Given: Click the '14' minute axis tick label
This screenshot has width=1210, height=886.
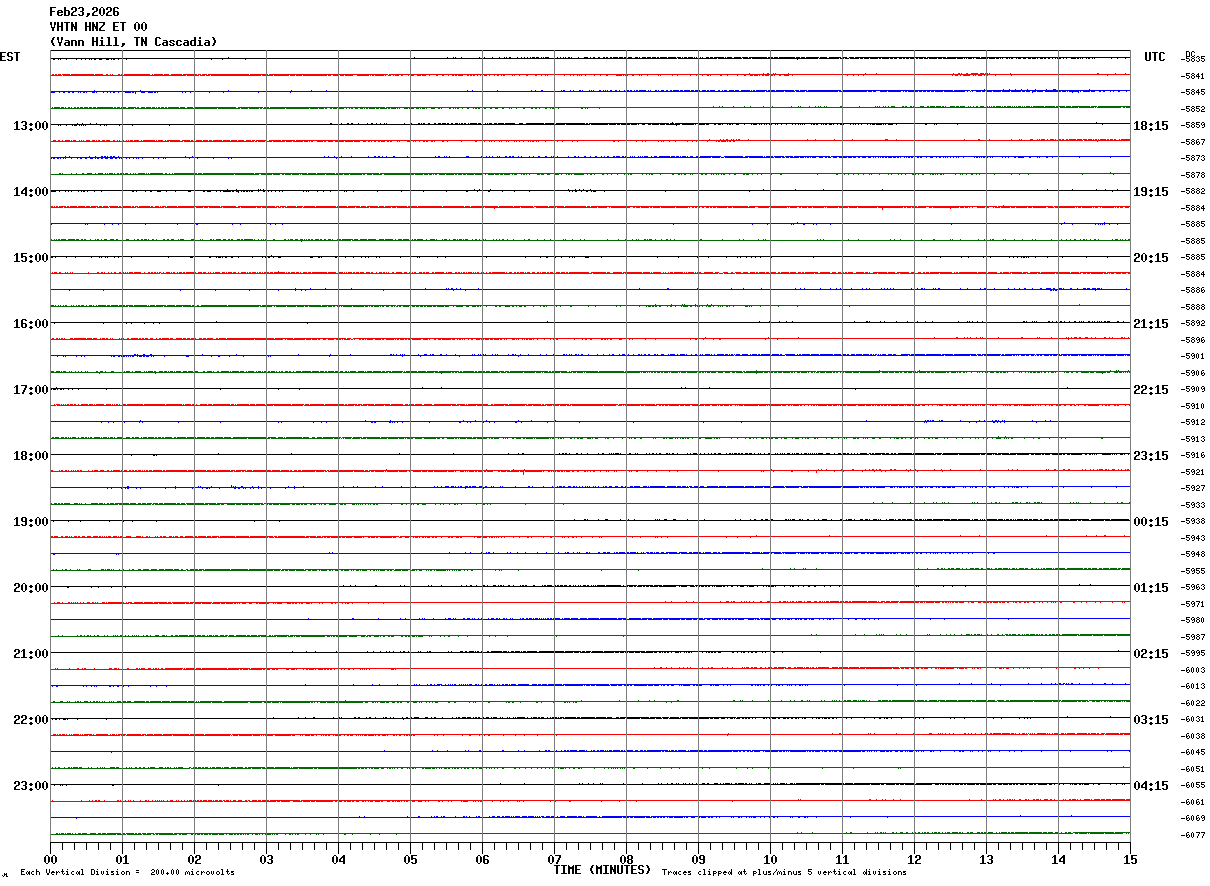Looking at the screenshot, I should point(1058,859).
